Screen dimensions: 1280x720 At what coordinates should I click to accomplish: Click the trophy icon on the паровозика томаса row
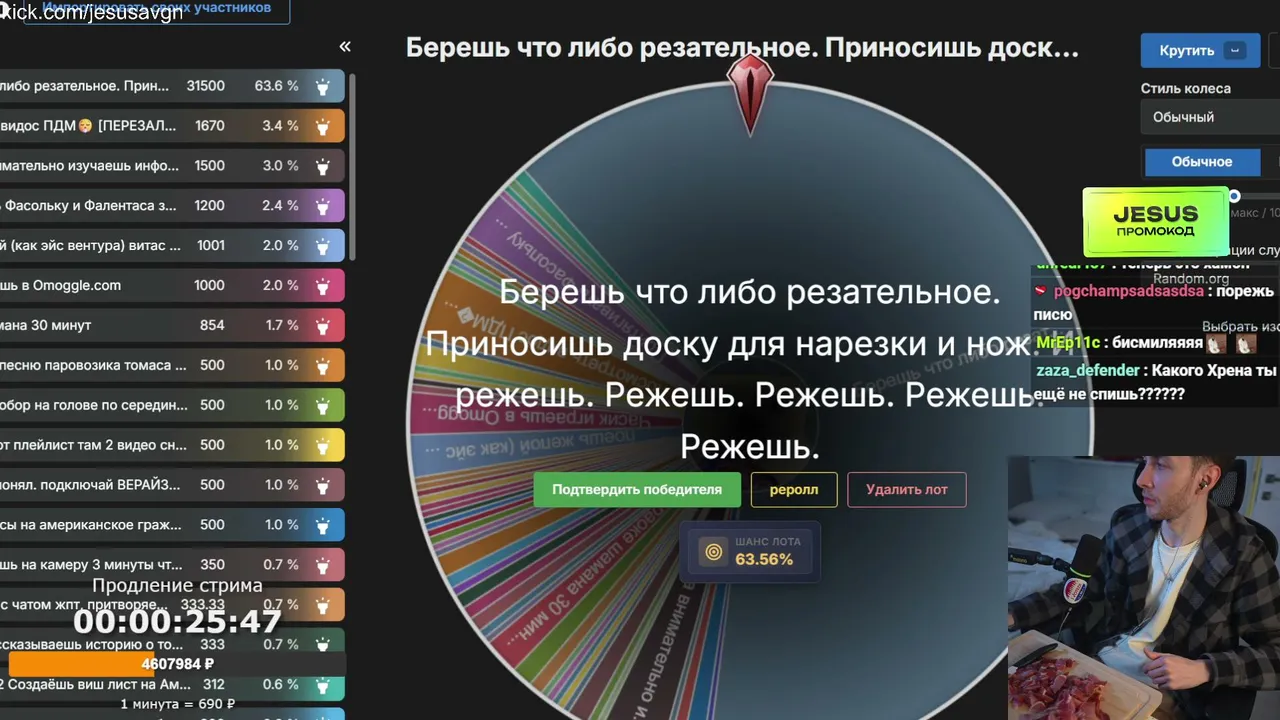(x=323, y=366)
